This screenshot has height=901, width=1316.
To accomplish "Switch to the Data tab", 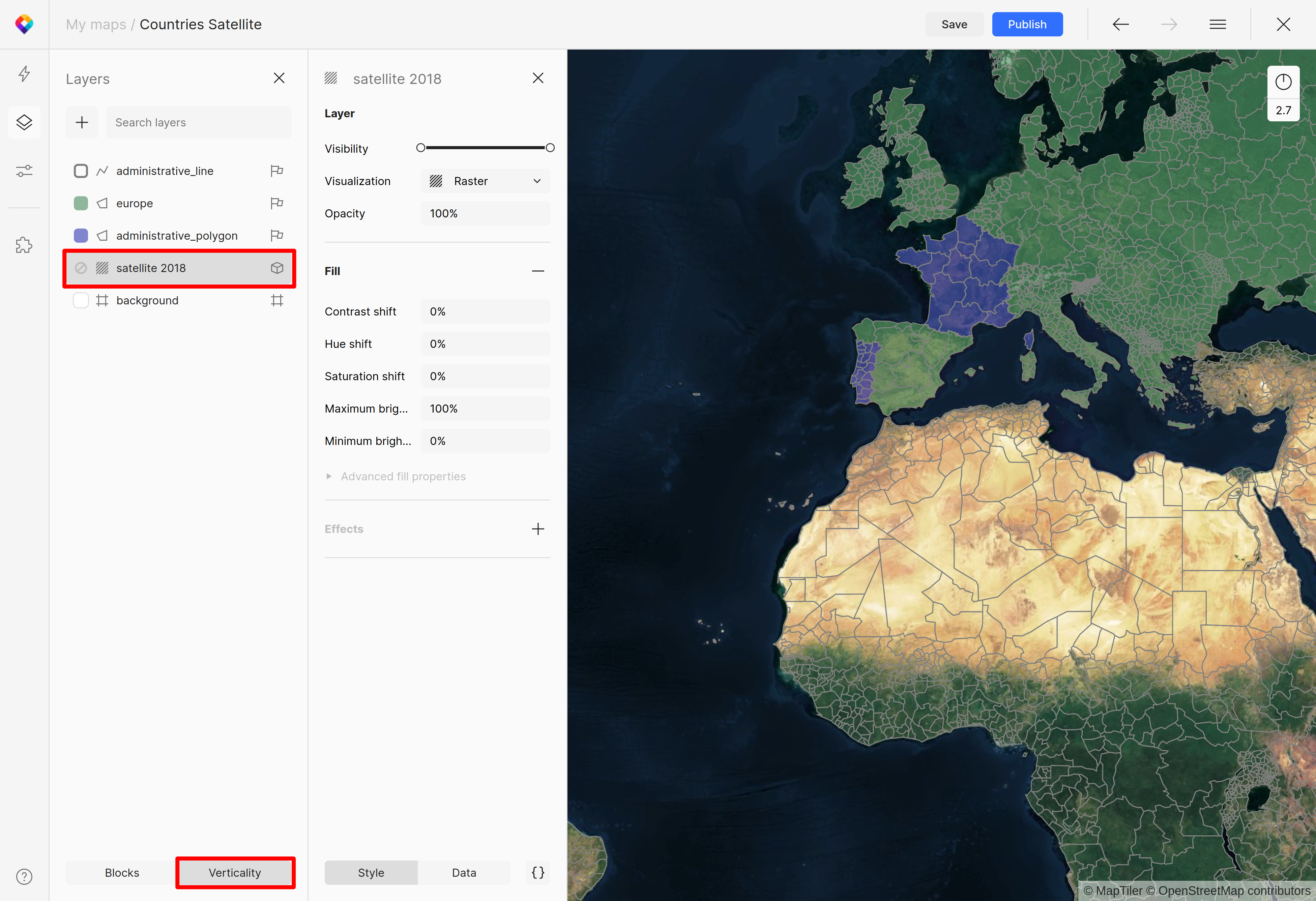I will pyautogui.click(x=464, y=872).
